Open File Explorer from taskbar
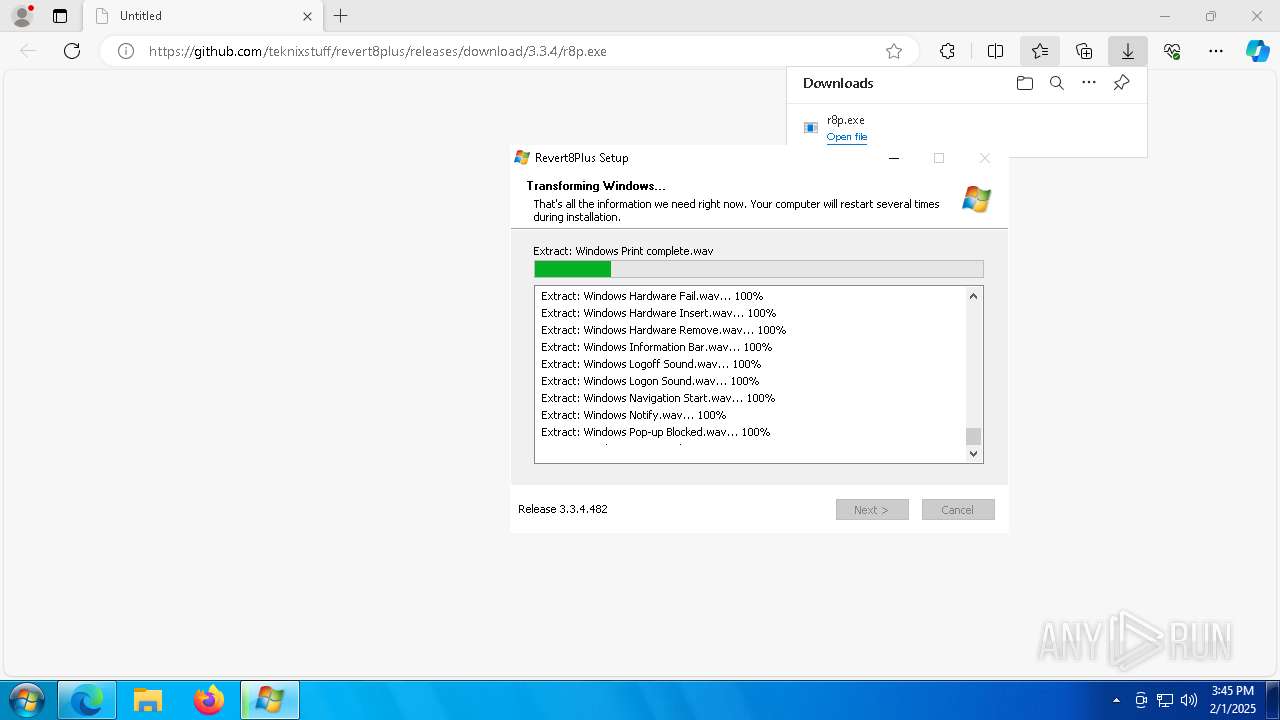Viewport: 1280px width, 720px height. [x=148, y=700]
